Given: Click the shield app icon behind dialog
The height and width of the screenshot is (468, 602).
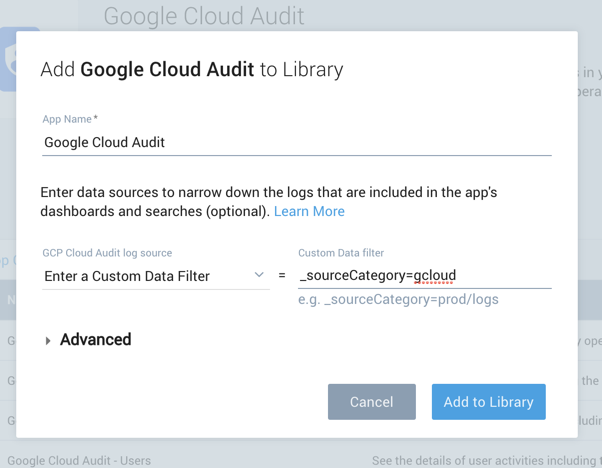Looking at the screenshot, I should click(8, 60).
